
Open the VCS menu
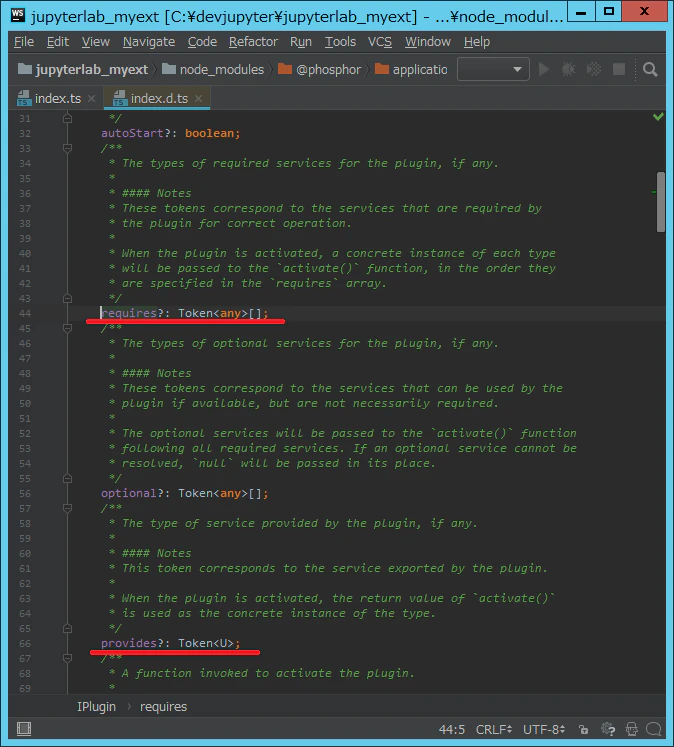tap(380, 42)
